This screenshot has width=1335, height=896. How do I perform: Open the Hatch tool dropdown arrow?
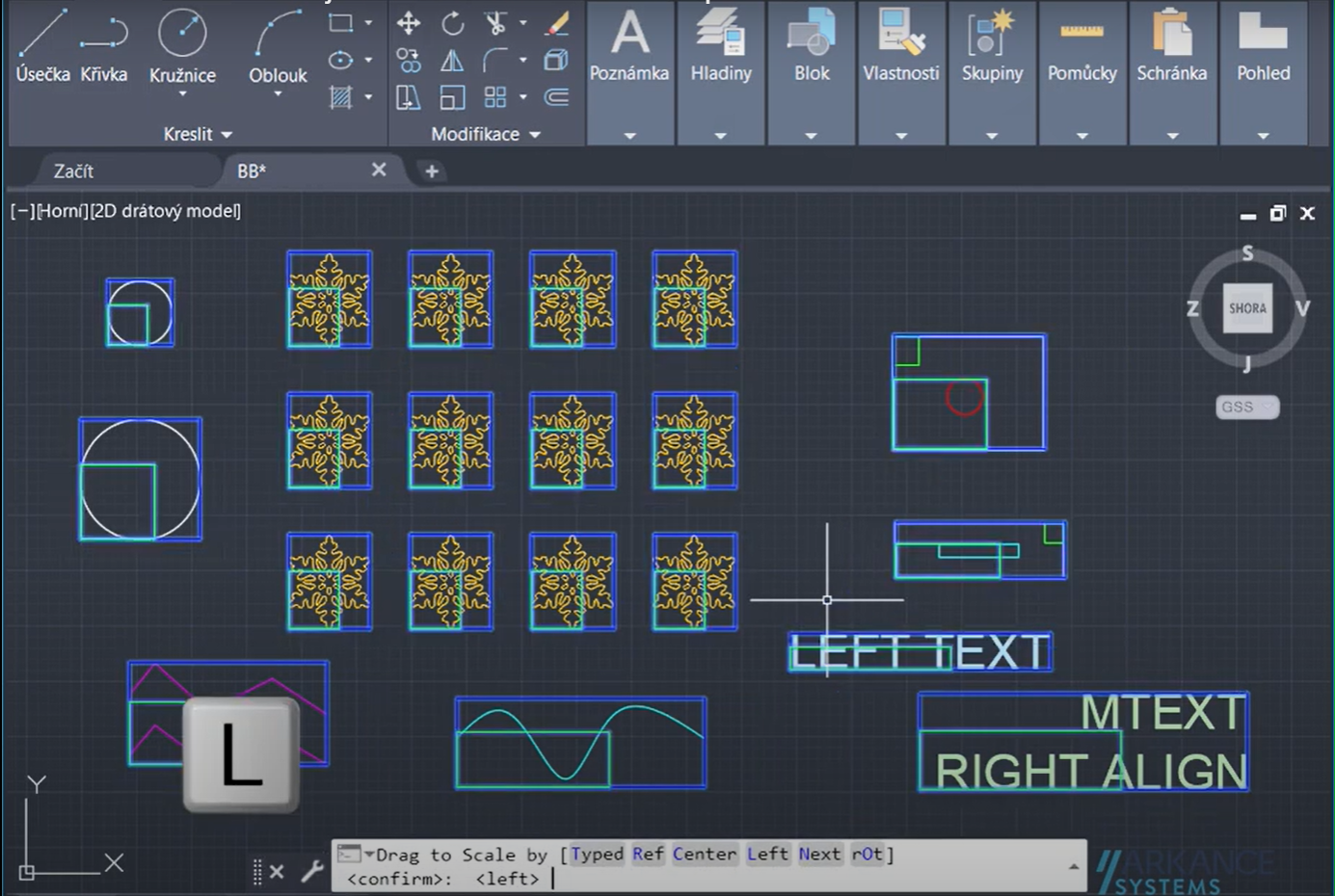pos(368,96)
